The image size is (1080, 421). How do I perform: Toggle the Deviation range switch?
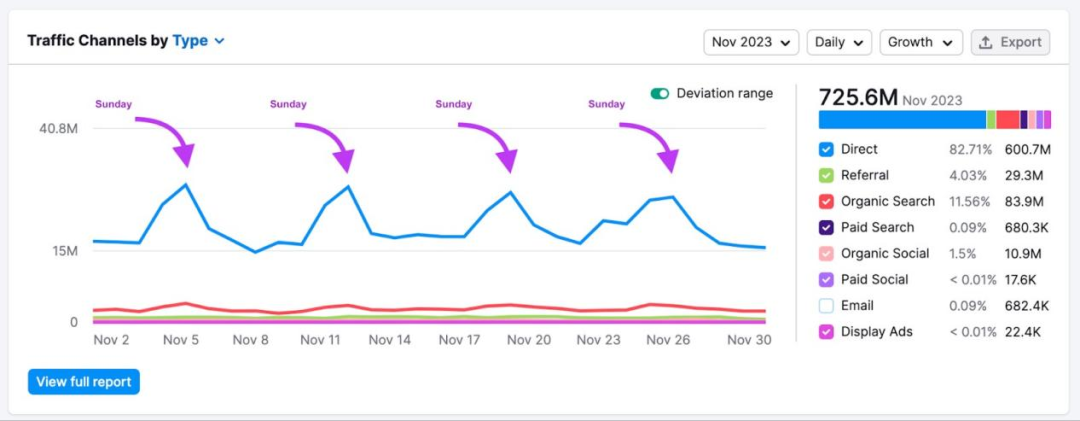click(660, 93)
